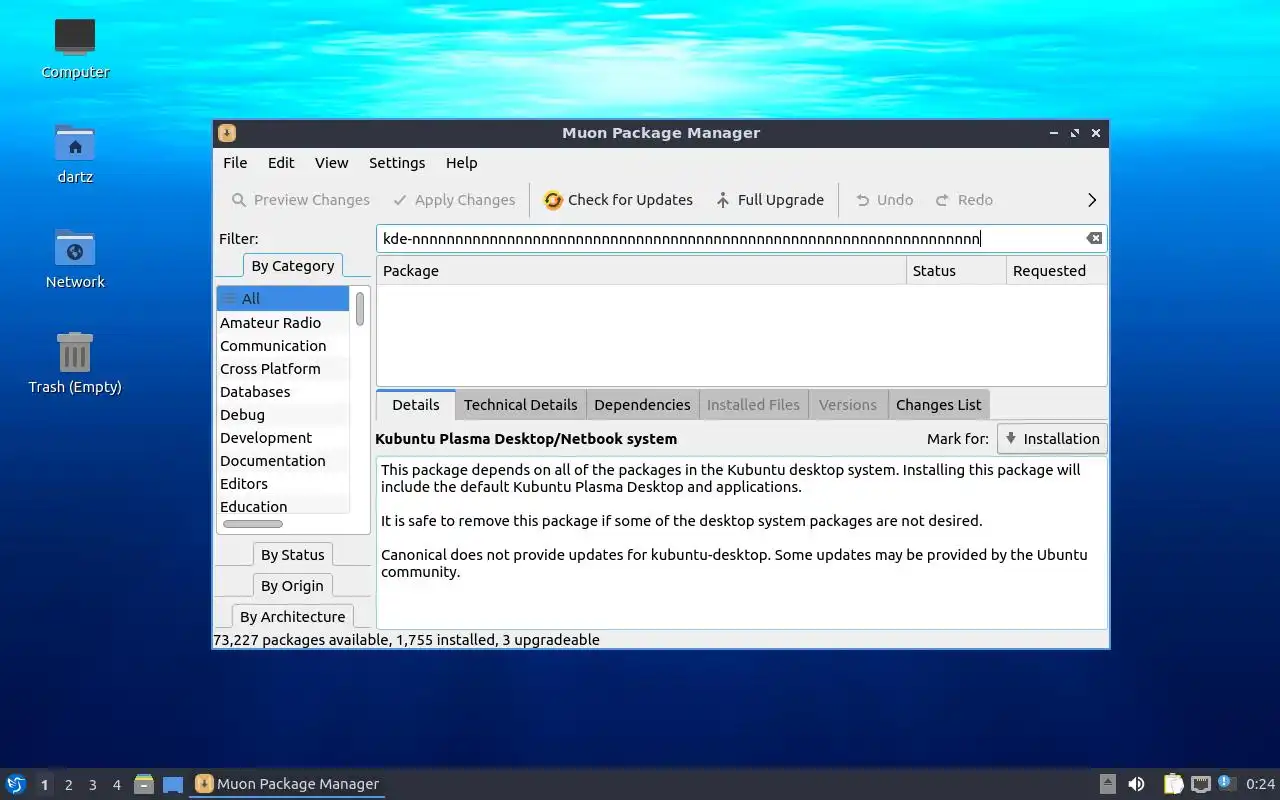Screen dimensions: 1280x800
Task: Expand the By Architecture filter section
Action: pyautogui.click(x=292, y=617)
